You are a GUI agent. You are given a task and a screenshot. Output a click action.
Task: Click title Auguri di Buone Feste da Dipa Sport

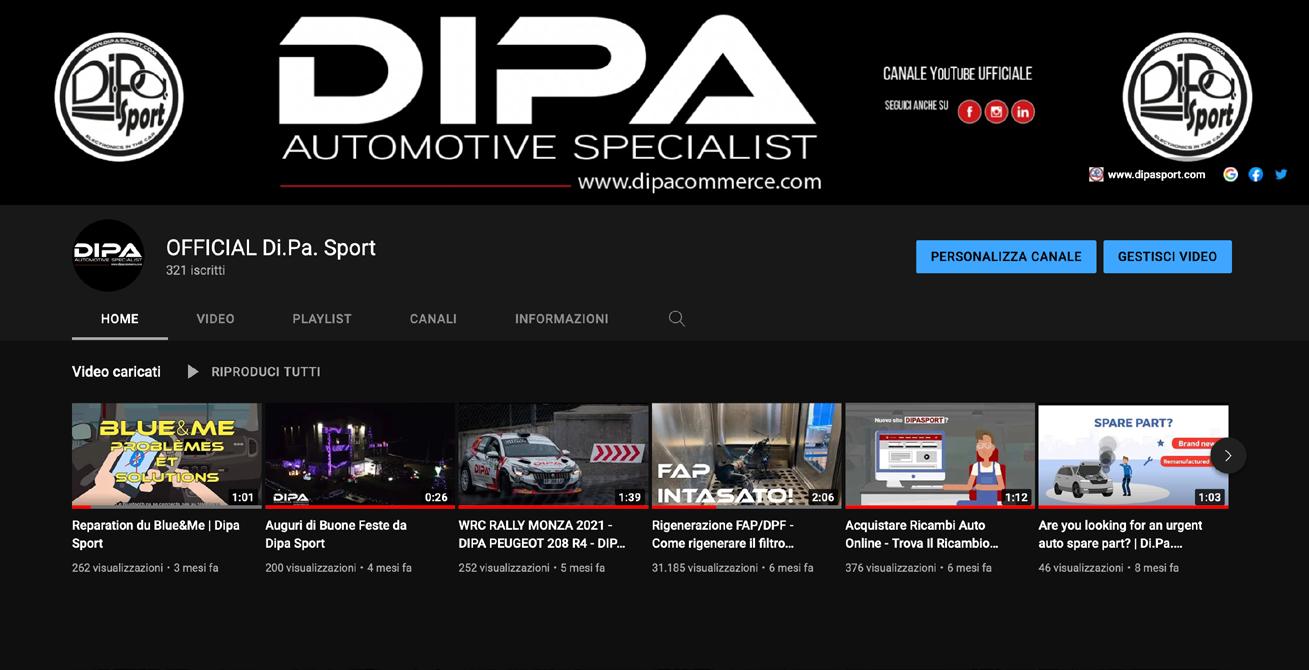point(336,534)
